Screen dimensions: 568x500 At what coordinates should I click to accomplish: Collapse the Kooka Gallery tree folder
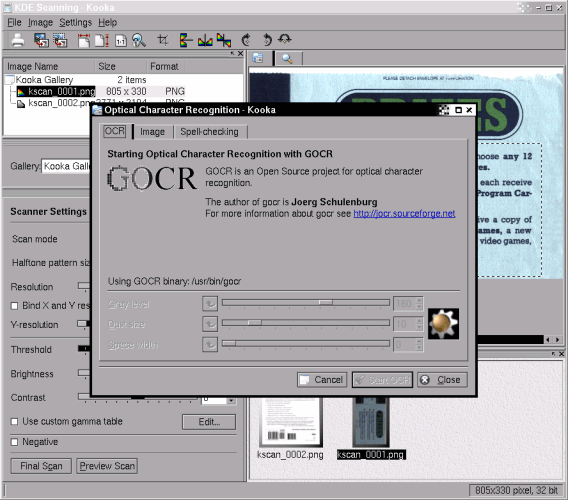[x=9, y=79]
